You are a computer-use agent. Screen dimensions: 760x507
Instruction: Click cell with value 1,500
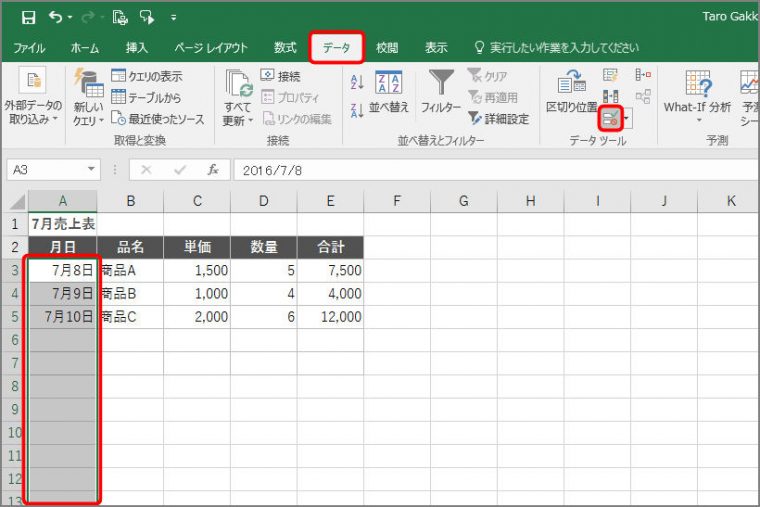197,270
